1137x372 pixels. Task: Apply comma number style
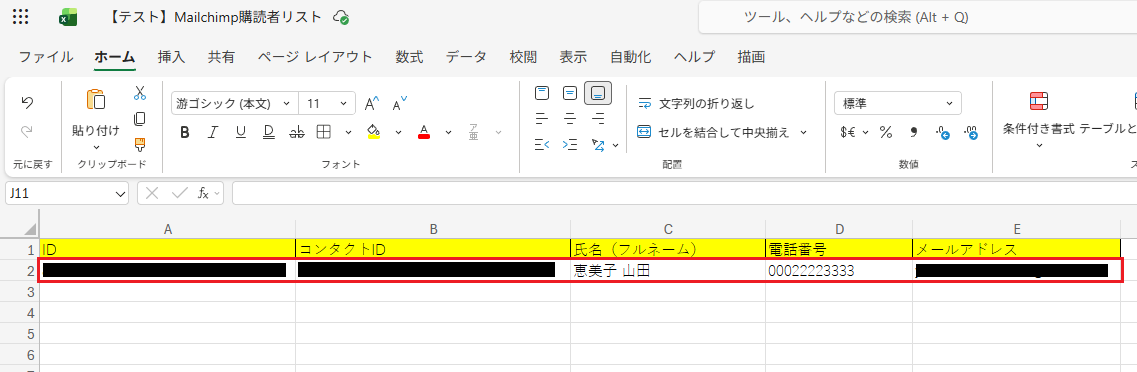914,132
